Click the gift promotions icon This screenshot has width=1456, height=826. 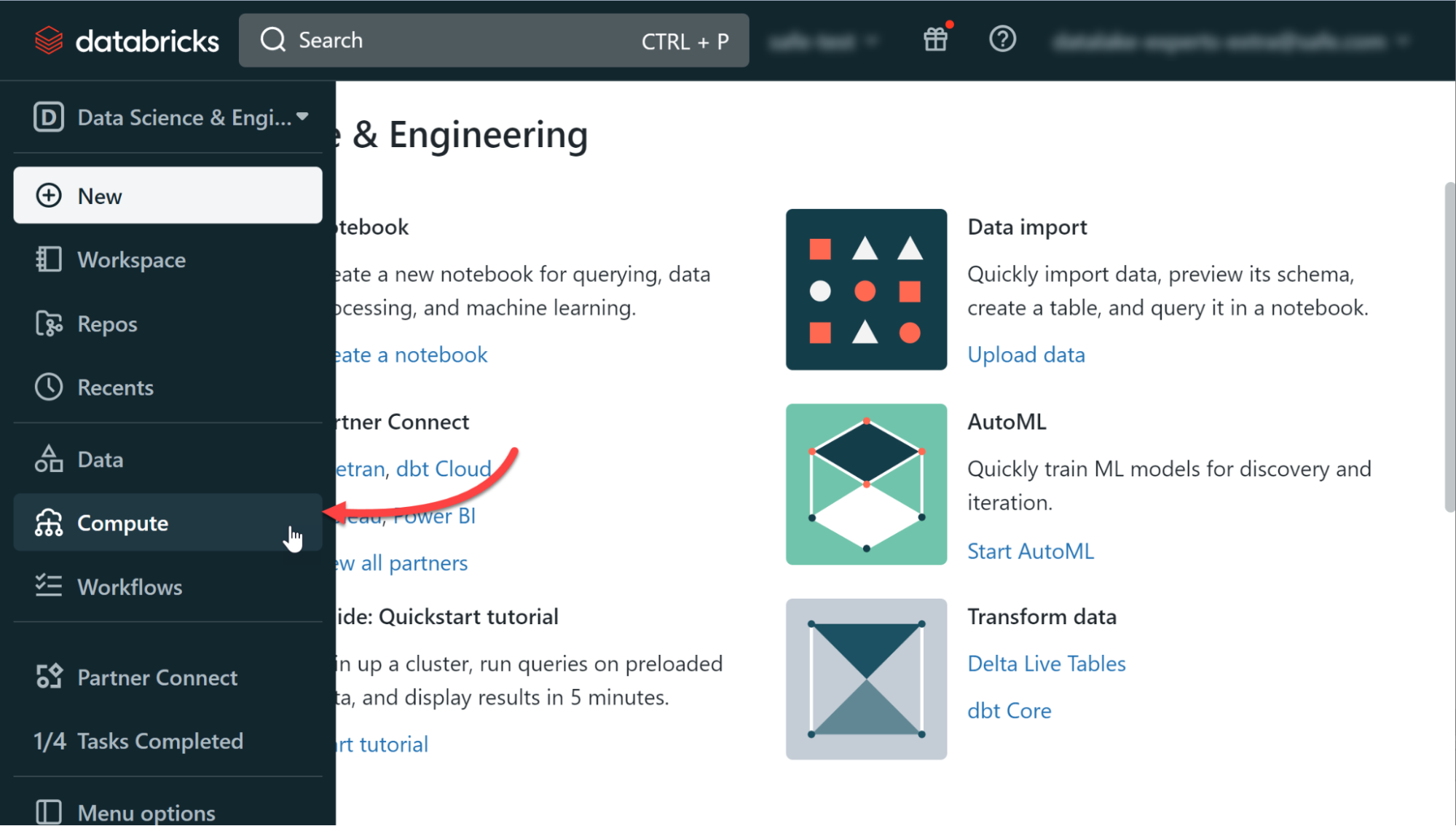point(935,39)
